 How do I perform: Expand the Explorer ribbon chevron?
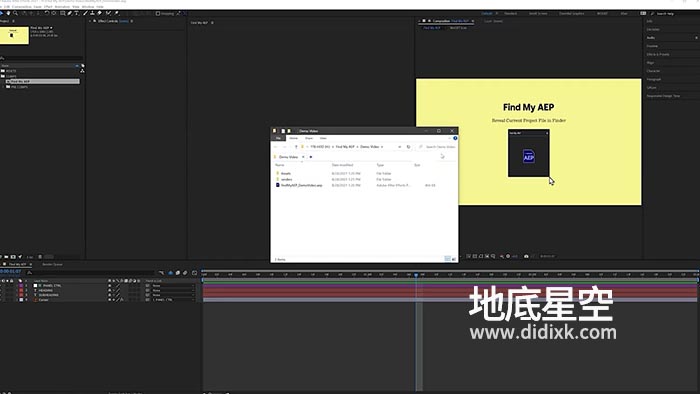449,138
